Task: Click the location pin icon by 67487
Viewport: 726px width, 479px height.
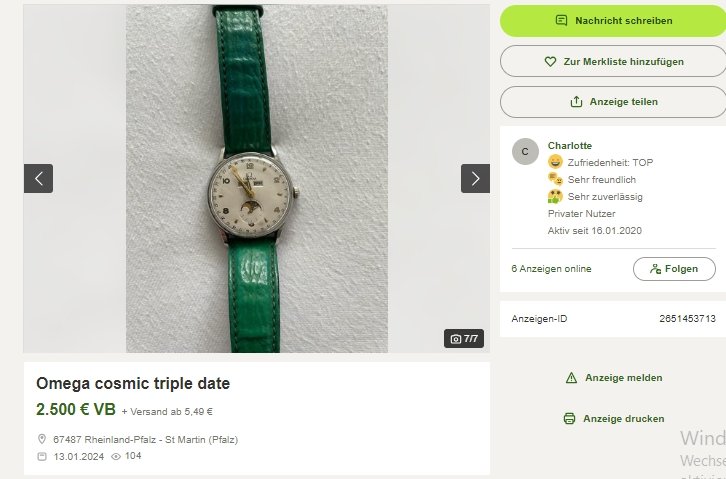Action: [42, 439]
